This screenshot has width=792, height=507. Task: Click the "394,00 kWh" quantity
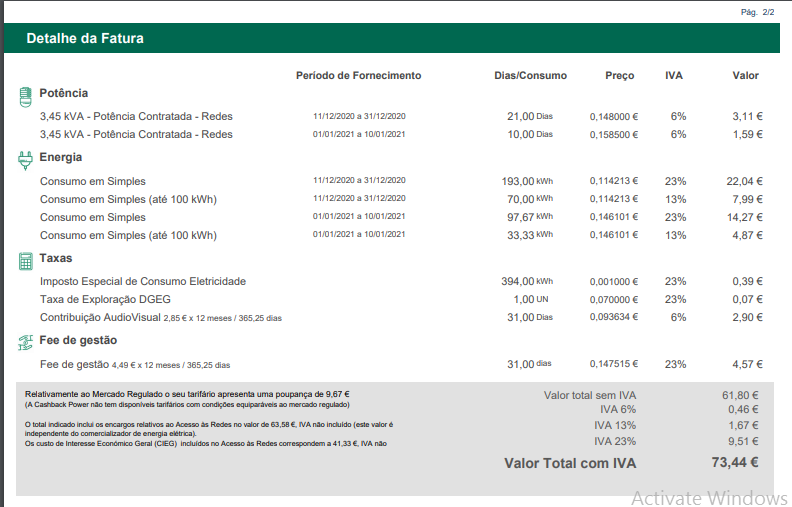[x=527, y=281]
